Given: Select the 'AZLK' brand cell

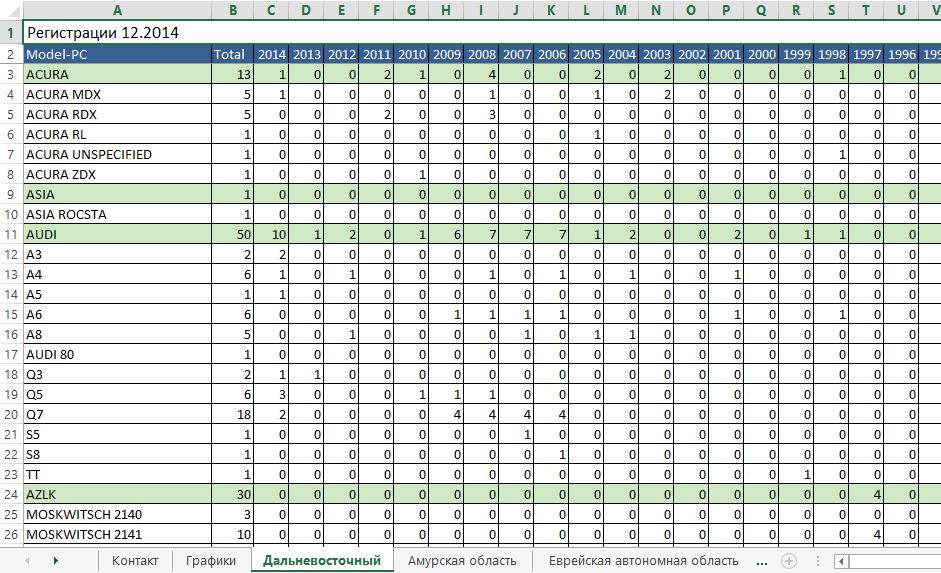Looking at the screenshot, I should (117, 494).
